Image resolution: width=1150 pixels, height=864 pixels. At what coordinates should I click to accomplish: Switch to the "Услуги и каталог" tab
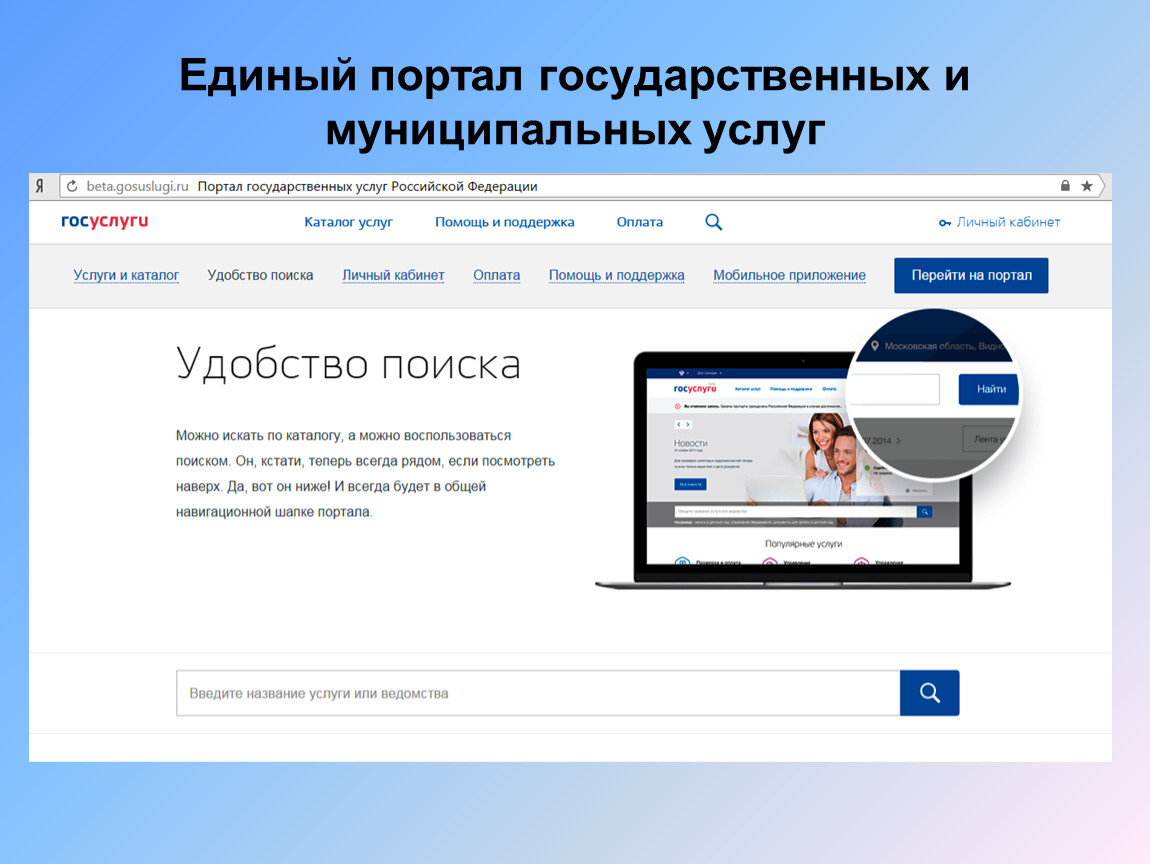click(126, 275)
